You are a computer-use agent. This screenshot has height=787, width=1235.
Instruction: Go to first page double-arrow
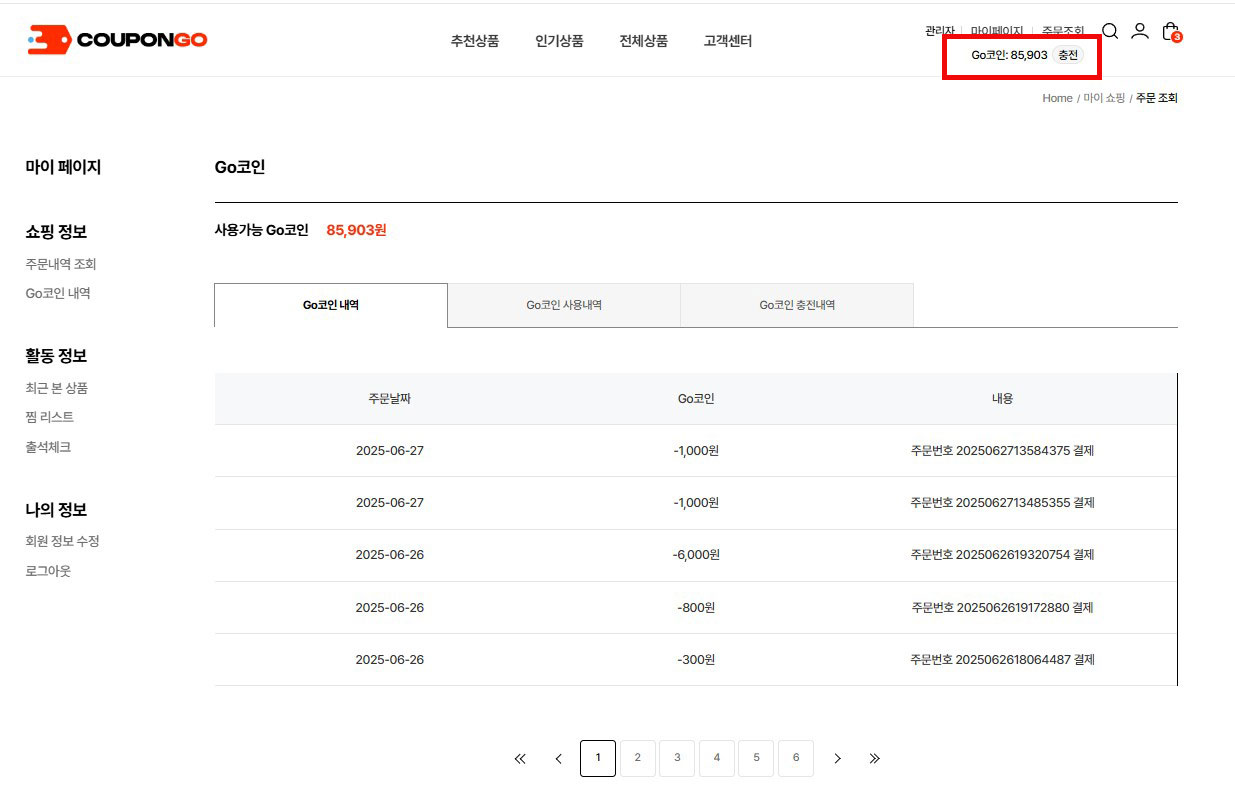coord(520,759)
